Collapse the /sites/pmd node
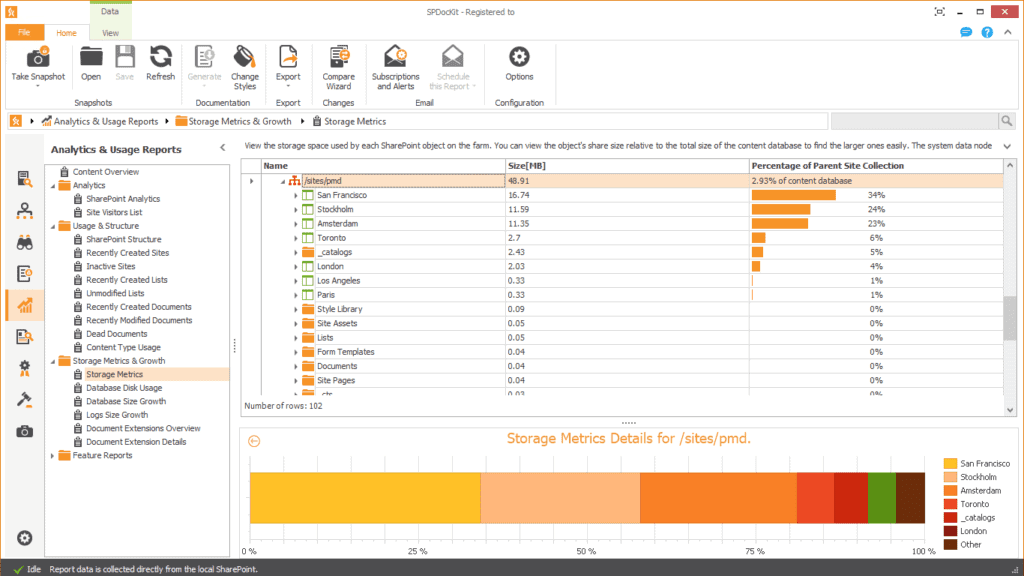1024x576 pixels. 283,182
